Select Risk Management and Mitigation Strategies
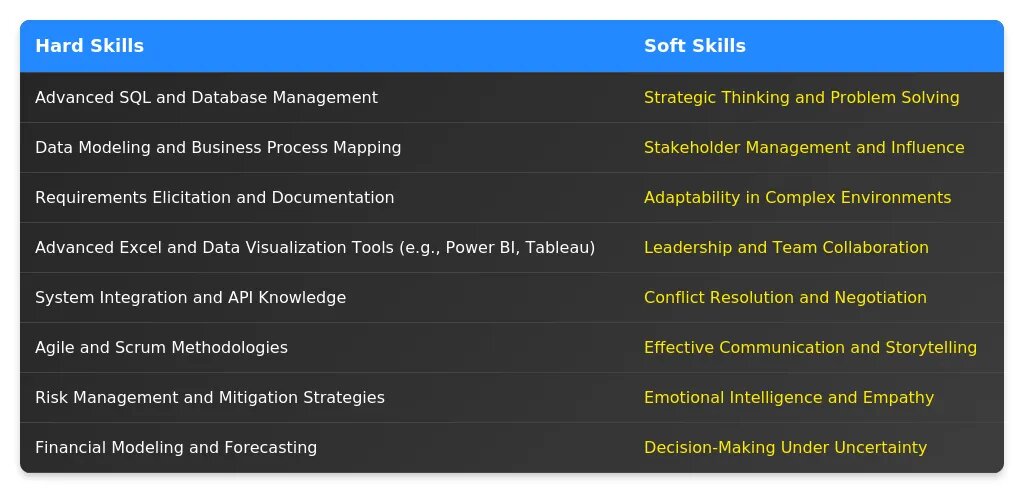This screenshot has height=493, width=1024. (210, 398)
